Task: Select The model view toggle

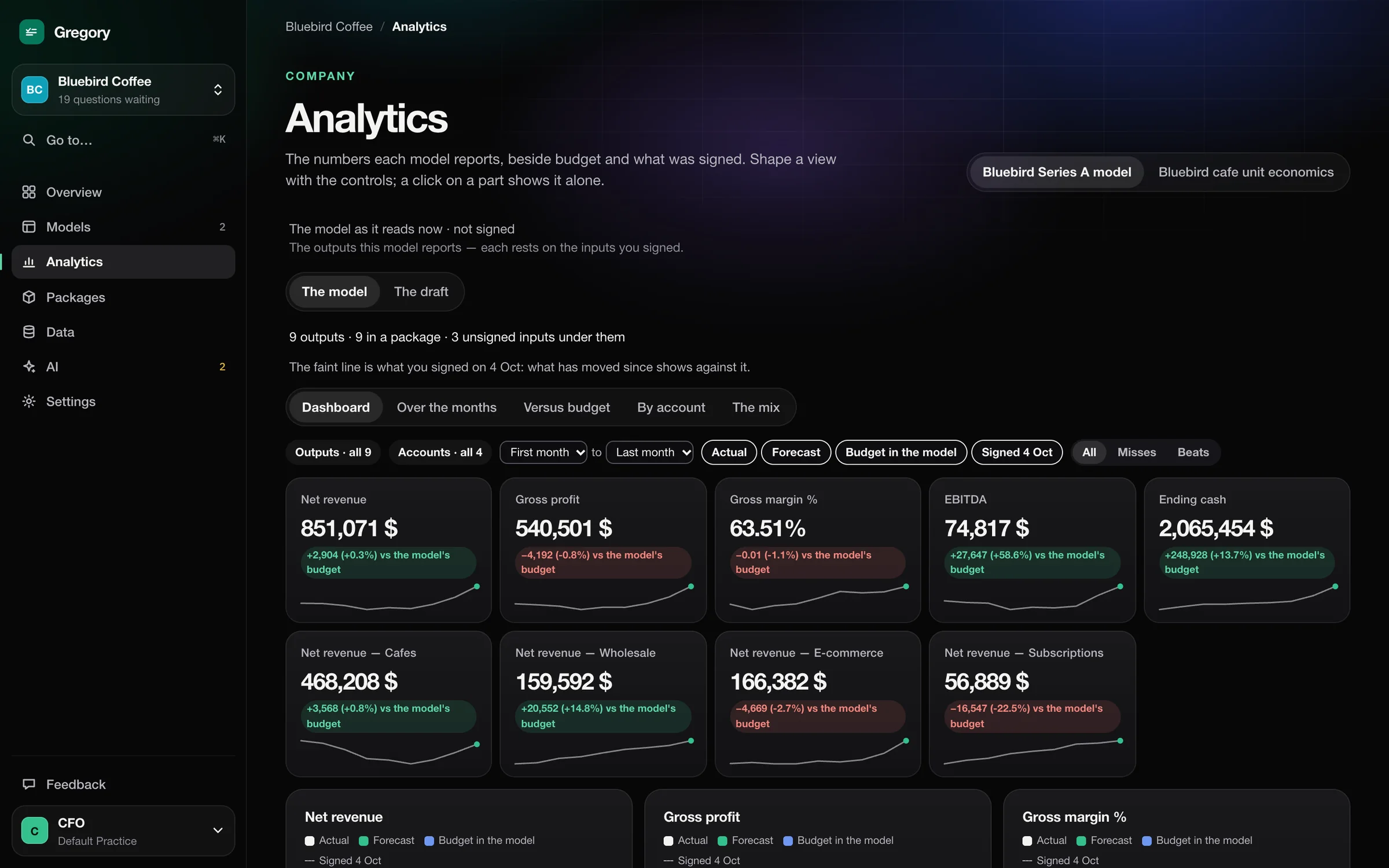Action: coord(334,292)
